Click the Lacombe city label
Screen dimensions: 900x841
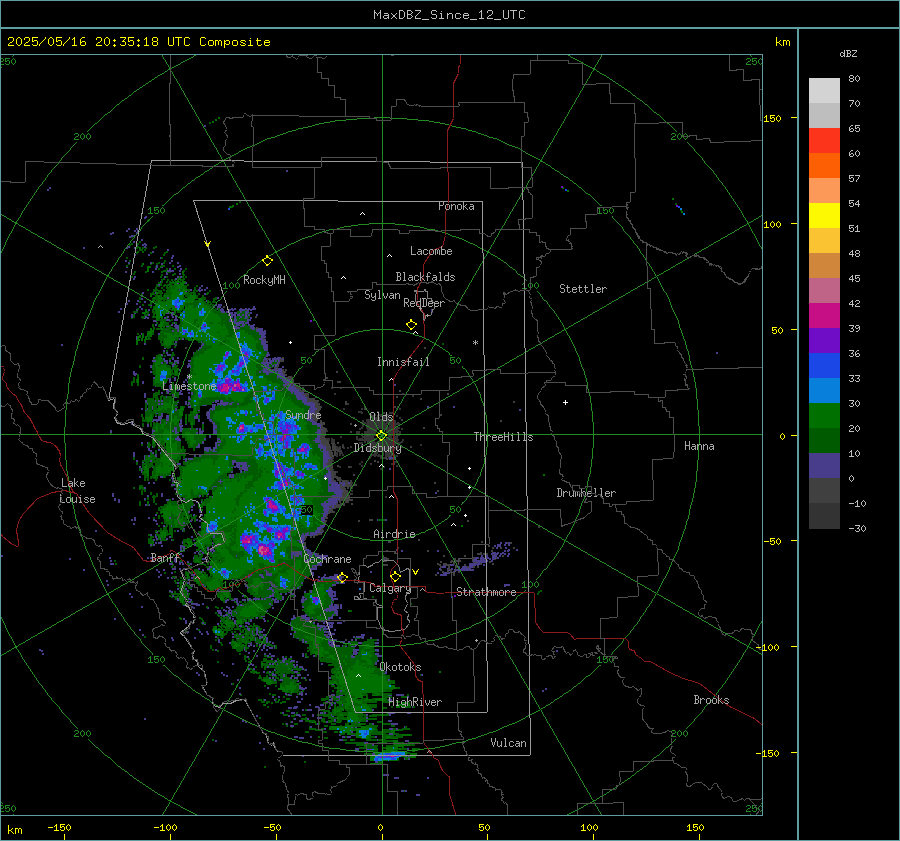click(x=431, y=251)
